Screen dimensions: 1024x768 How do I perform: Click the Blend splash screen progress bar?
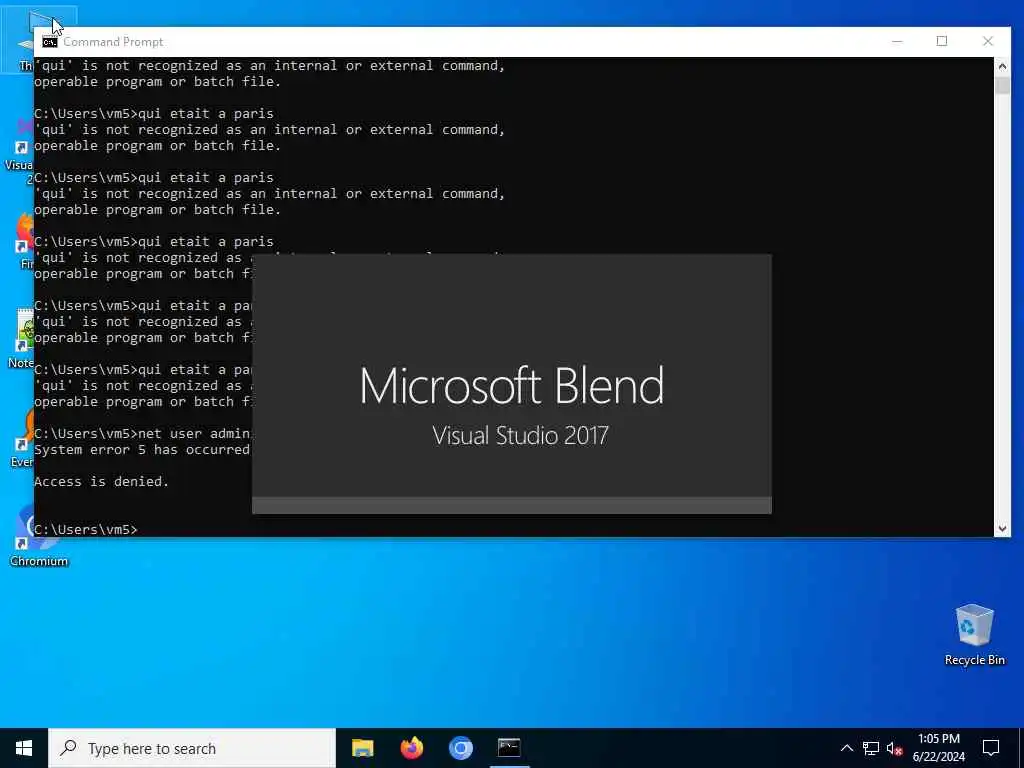tap(512, 505)
